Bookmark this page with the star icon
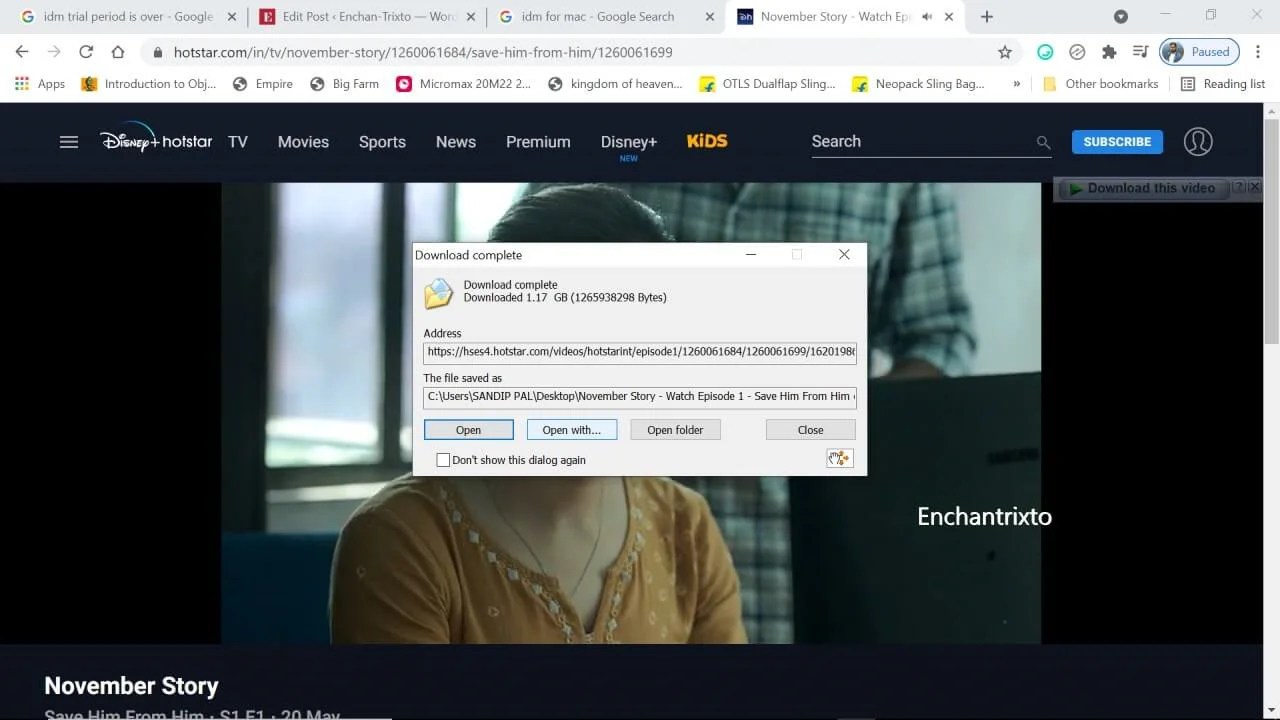The height and width of the screenshot is (720, 1280). click(x=1005, y=52)
